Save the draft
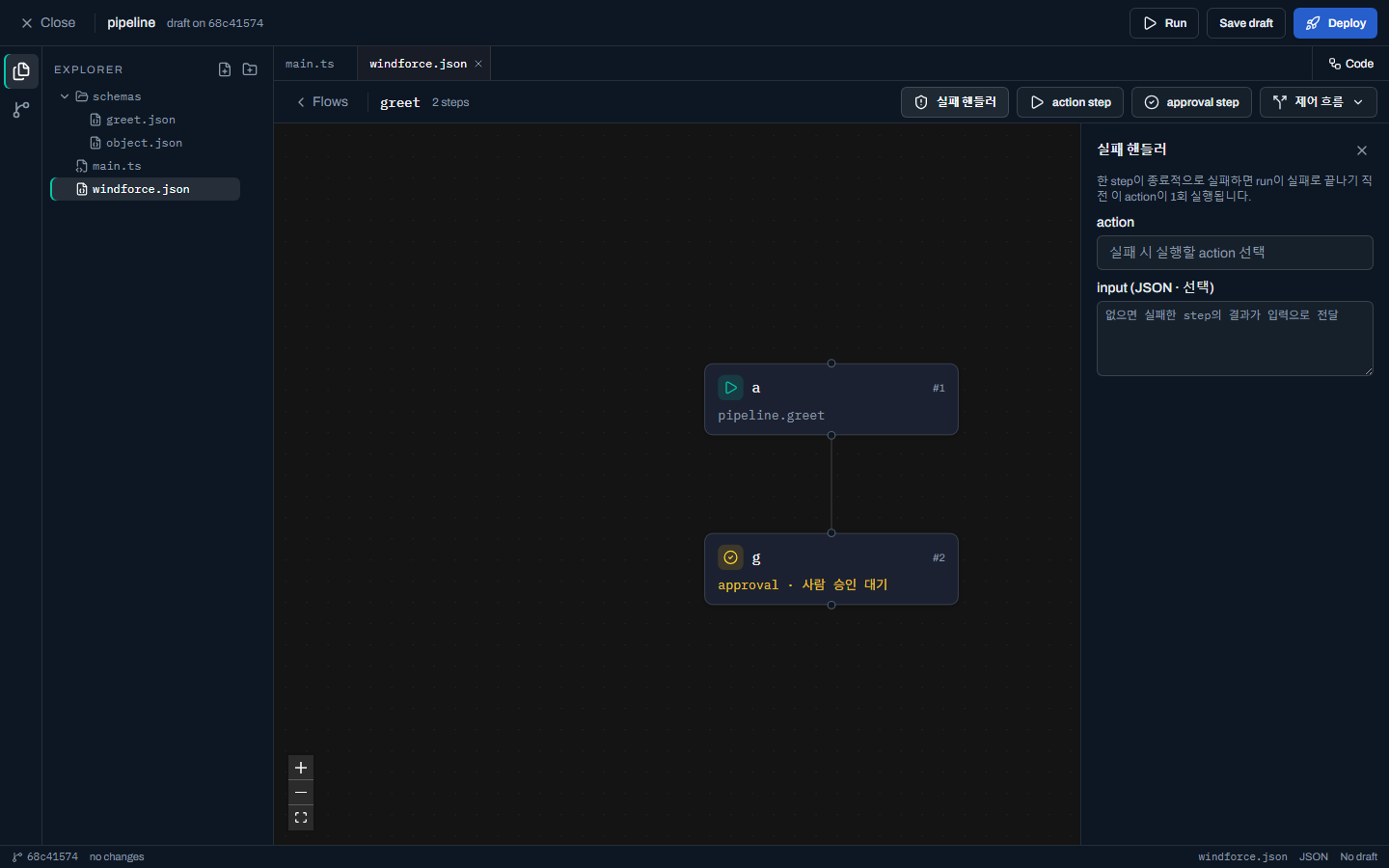1389x868 pixels. coord(1246,23)
